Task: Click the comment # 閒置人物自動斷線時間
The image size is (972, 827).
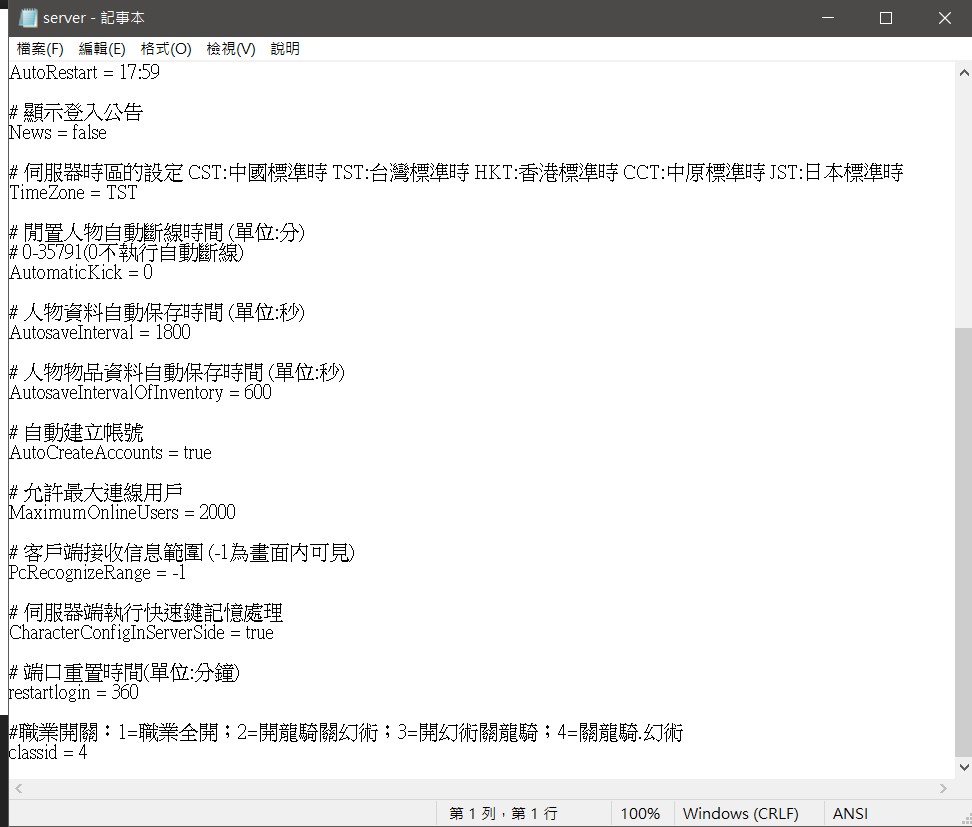Action: tap(157, 232)
